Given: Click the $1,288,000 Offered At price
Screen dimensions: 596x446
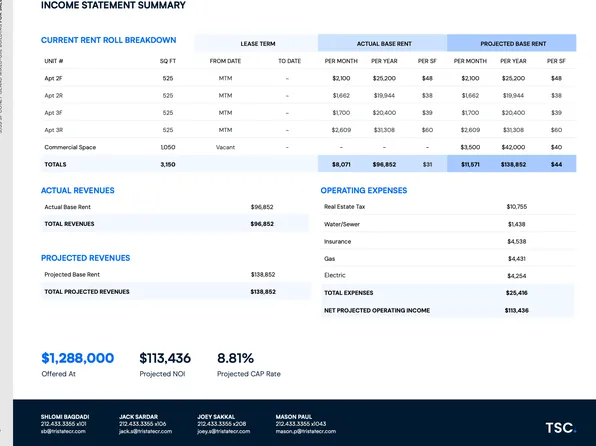Looking at the screenshot, I should click(x=78, y=358).
